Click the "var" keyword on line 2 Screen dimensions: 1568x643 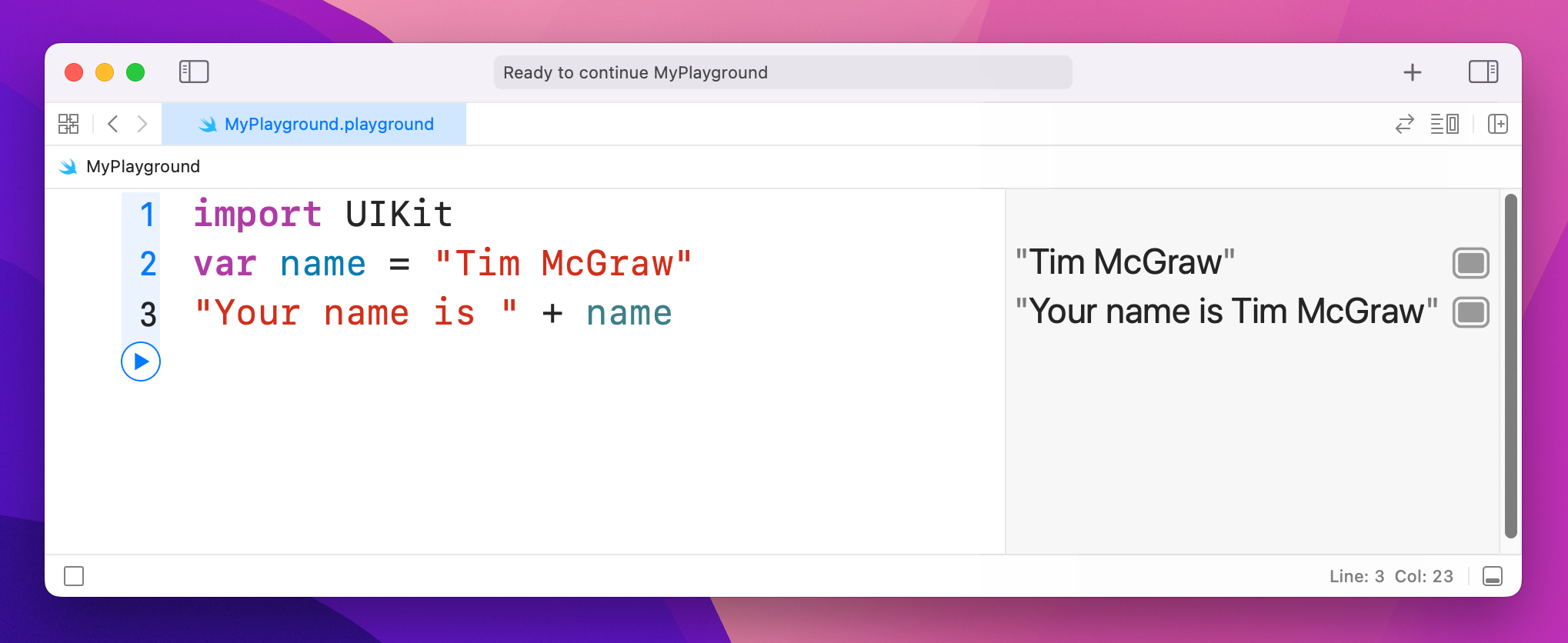point(225,265)
